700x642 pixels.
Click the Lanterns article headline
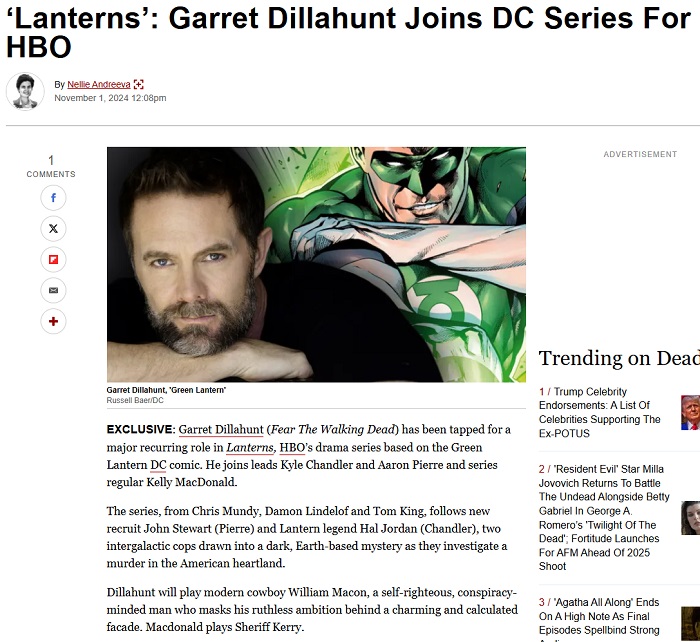pyautogui.click(x=348, y=32)
